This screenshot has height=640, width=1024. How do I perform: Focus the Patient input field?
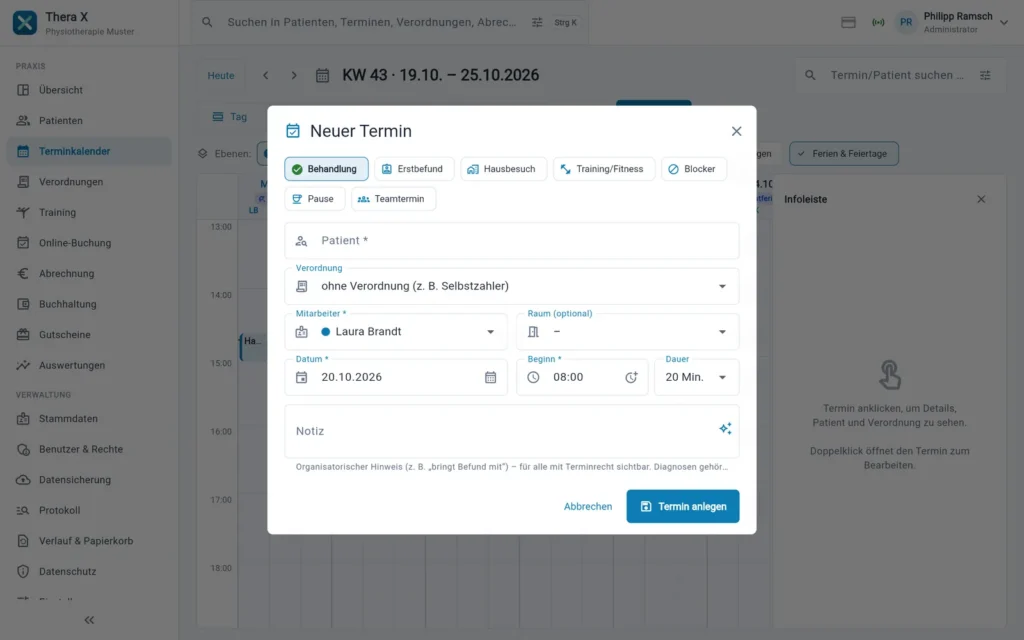point(512,240)
